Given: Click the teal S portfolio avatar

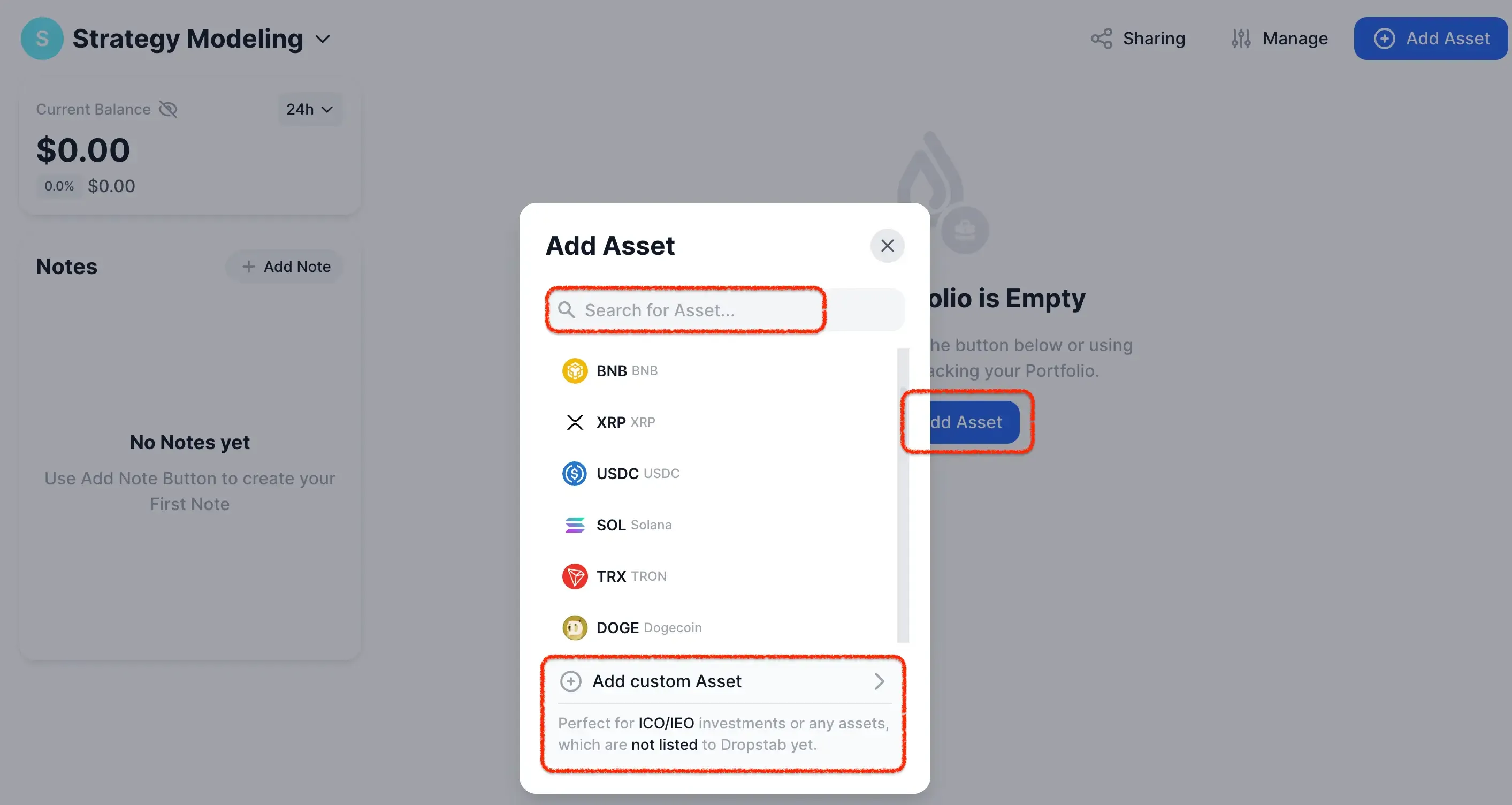Looking at the screenshot, I should point(41,38).
